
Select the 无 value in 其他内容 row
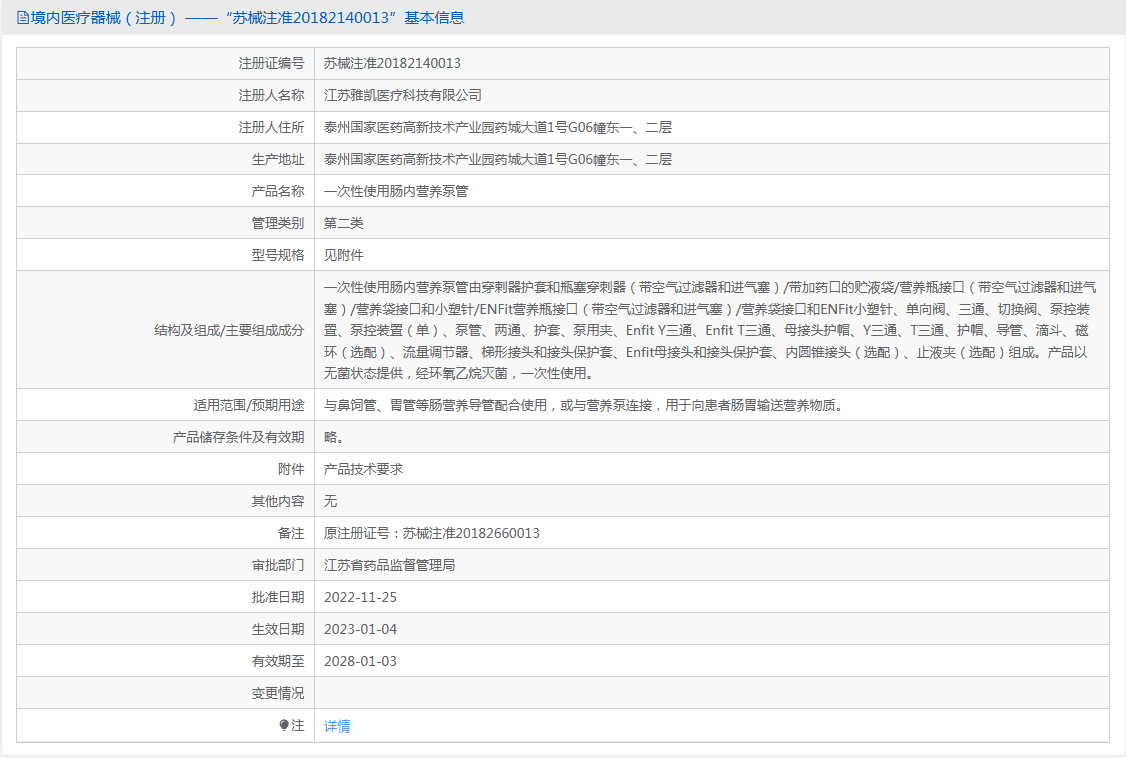(330, 501)
